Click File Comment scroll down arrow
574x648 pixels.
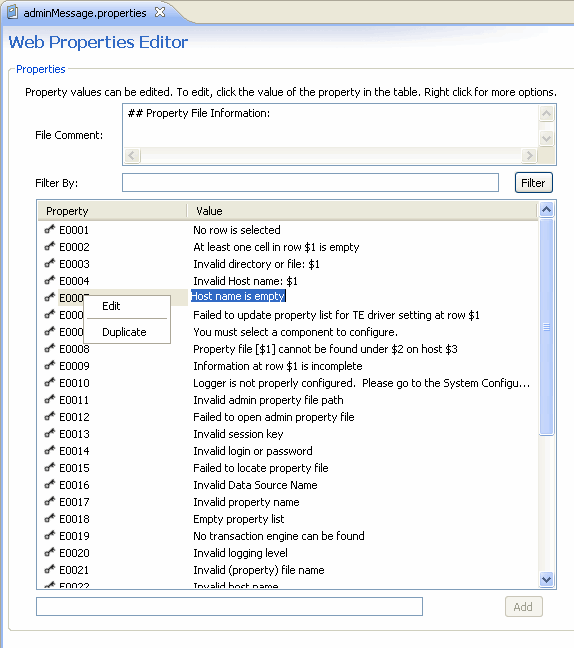[546, 138]
